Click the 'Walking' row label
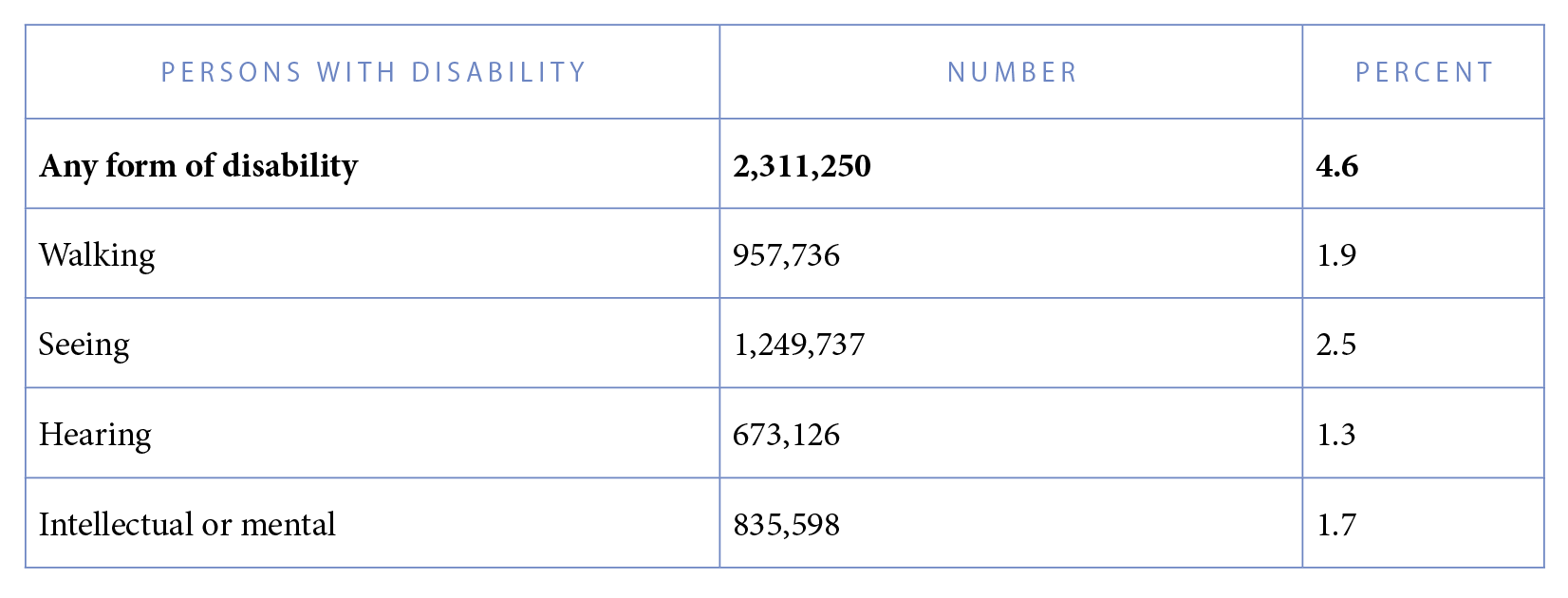Image resolution: width=1568 pixels, height=598 pixels. [x=97, y=255]
